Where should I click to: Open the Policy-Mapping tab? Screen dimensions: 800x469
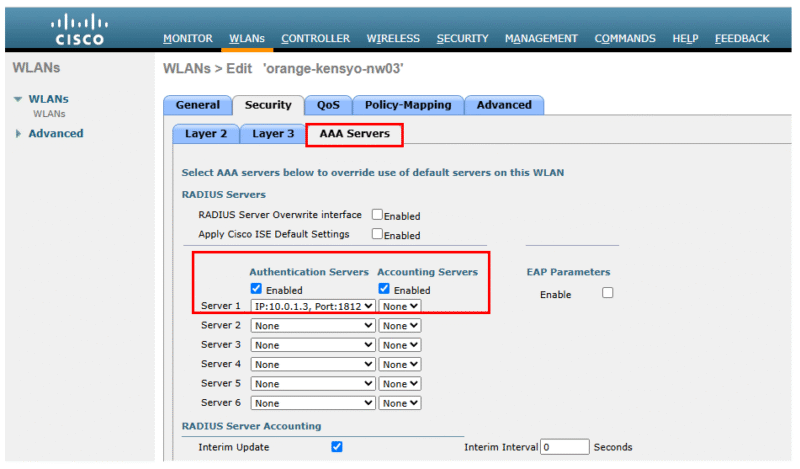point(408,105)
